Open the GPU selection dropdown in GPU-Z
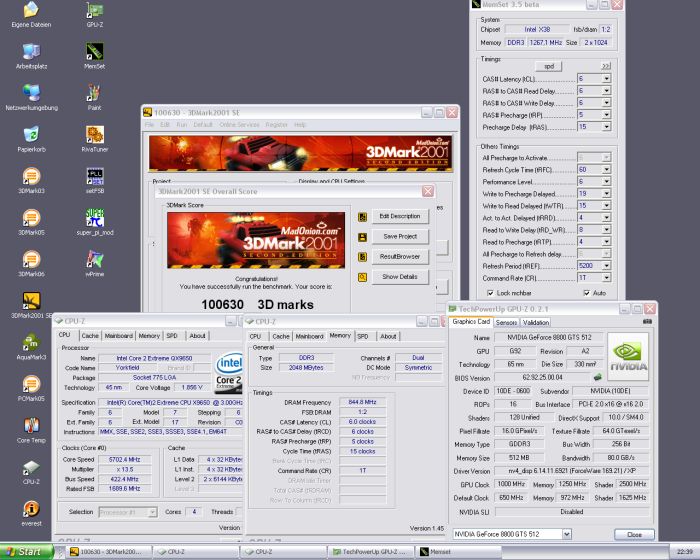The width and height of the screenshot is (700, 560). [567, 534]
